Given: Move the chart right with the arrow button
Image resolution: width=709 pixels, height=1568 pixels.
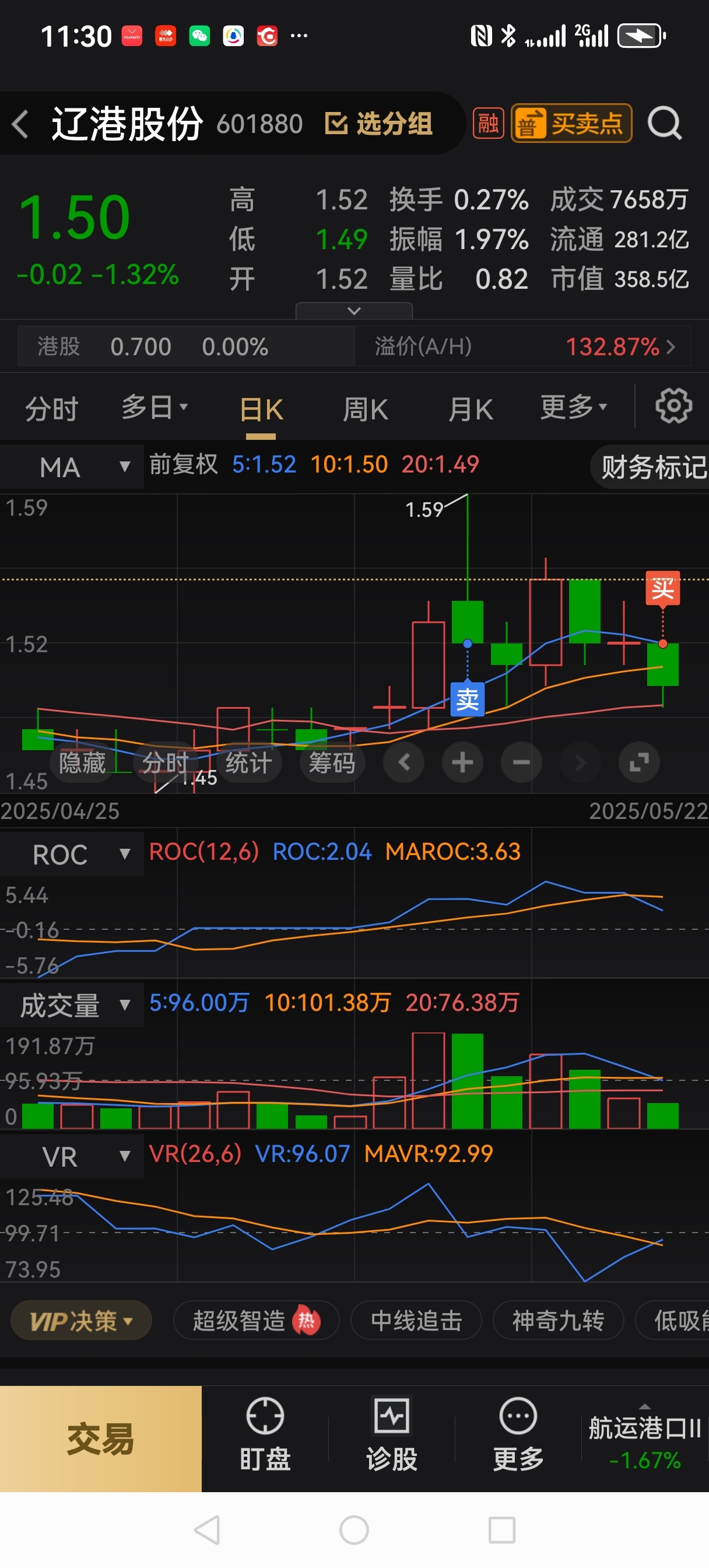Looking at the screenshot, I should tap(580, 761).
